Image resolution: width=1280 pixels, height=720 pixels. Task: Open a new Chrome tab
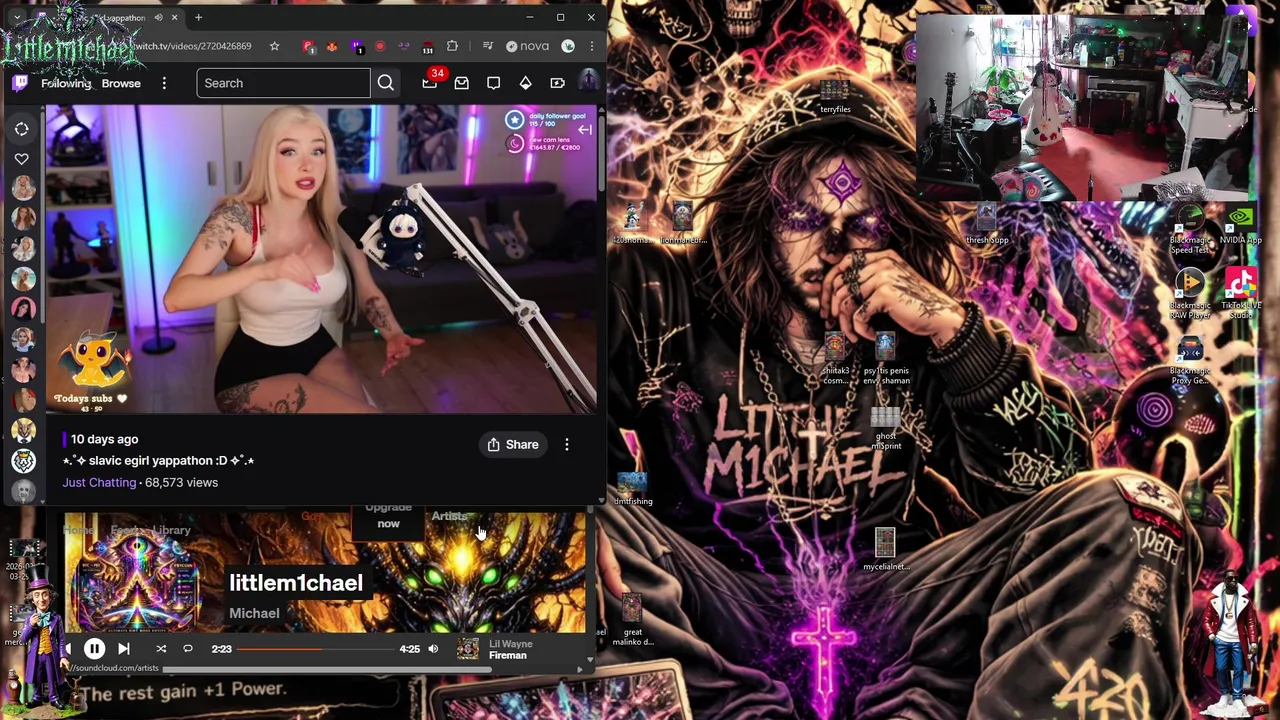198,17
